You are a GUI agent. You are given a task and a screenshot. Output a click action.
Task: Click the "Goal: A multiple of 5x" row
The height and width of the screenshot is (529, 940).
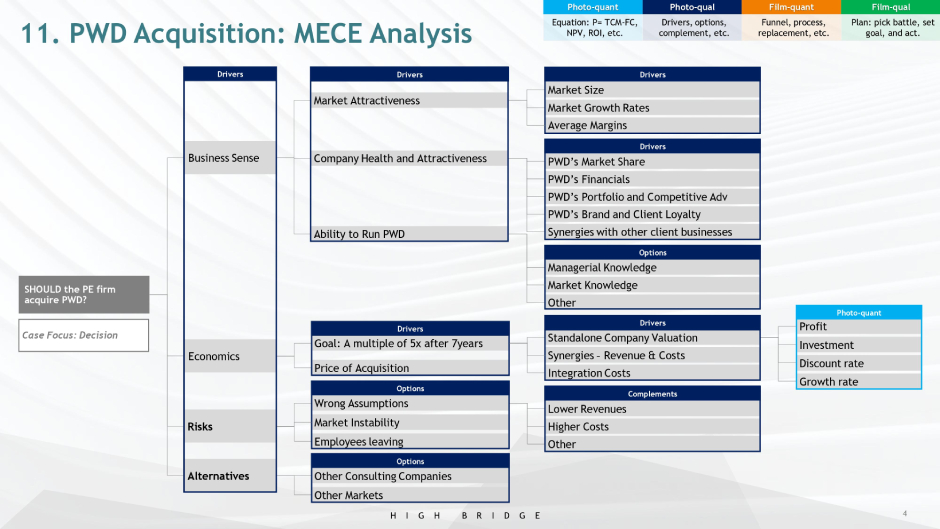pos(409,344)
